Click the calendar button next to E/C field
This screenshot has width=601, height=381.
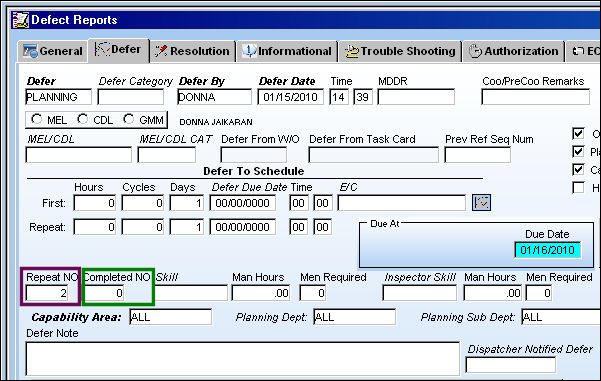coord(481,203)
